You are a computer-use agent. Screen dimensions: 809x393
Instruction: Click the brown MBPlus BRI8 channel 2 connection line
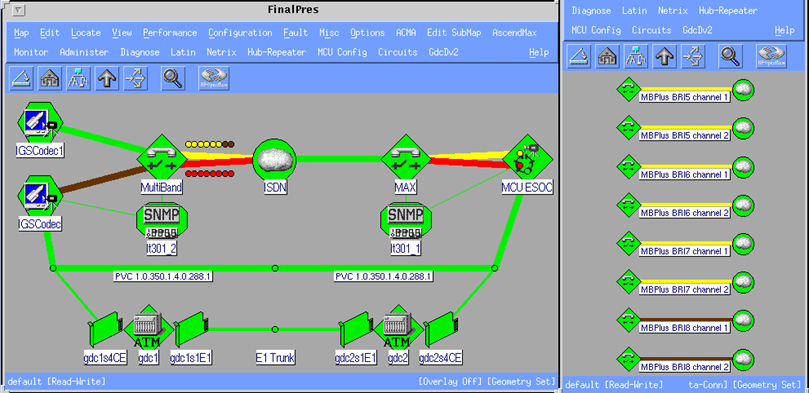[685, 358]
